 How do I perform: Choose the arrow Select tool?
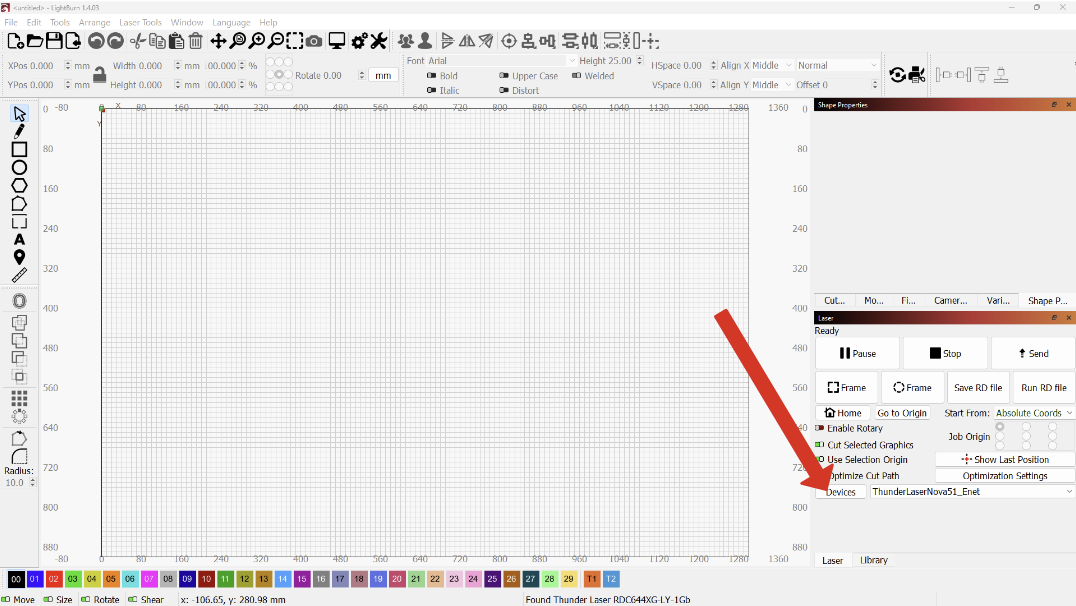[19, 114]
